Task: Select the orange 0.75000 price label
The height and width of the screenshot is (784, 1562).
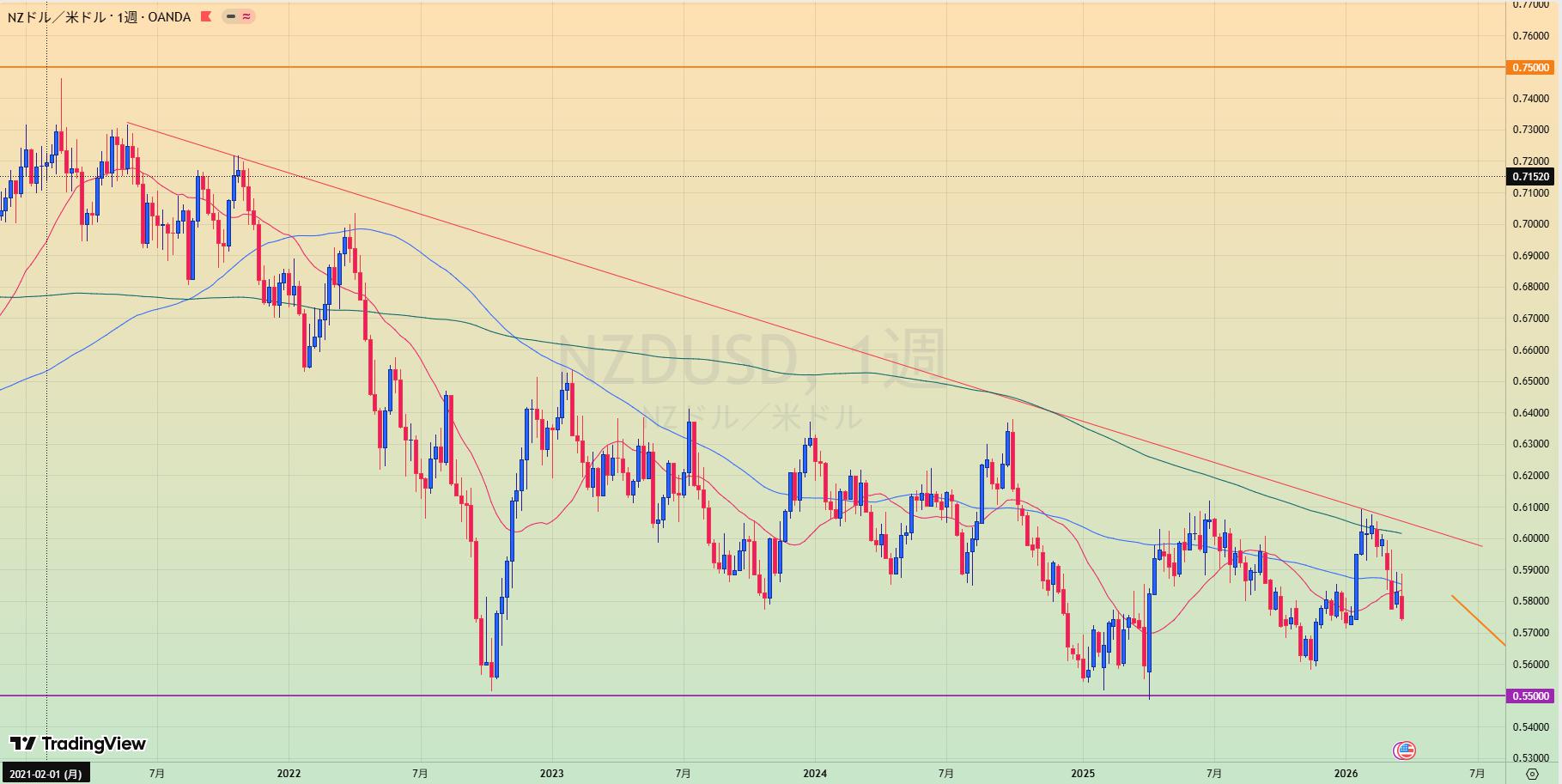Action: pos(1530,67)
